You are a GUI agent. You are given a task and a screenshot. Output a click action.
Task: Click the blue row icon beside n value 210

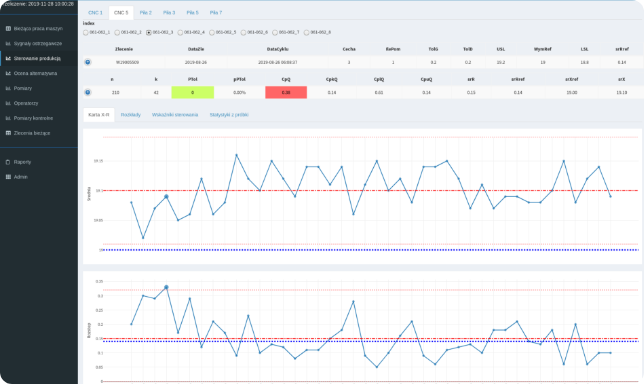coord(87,92)
